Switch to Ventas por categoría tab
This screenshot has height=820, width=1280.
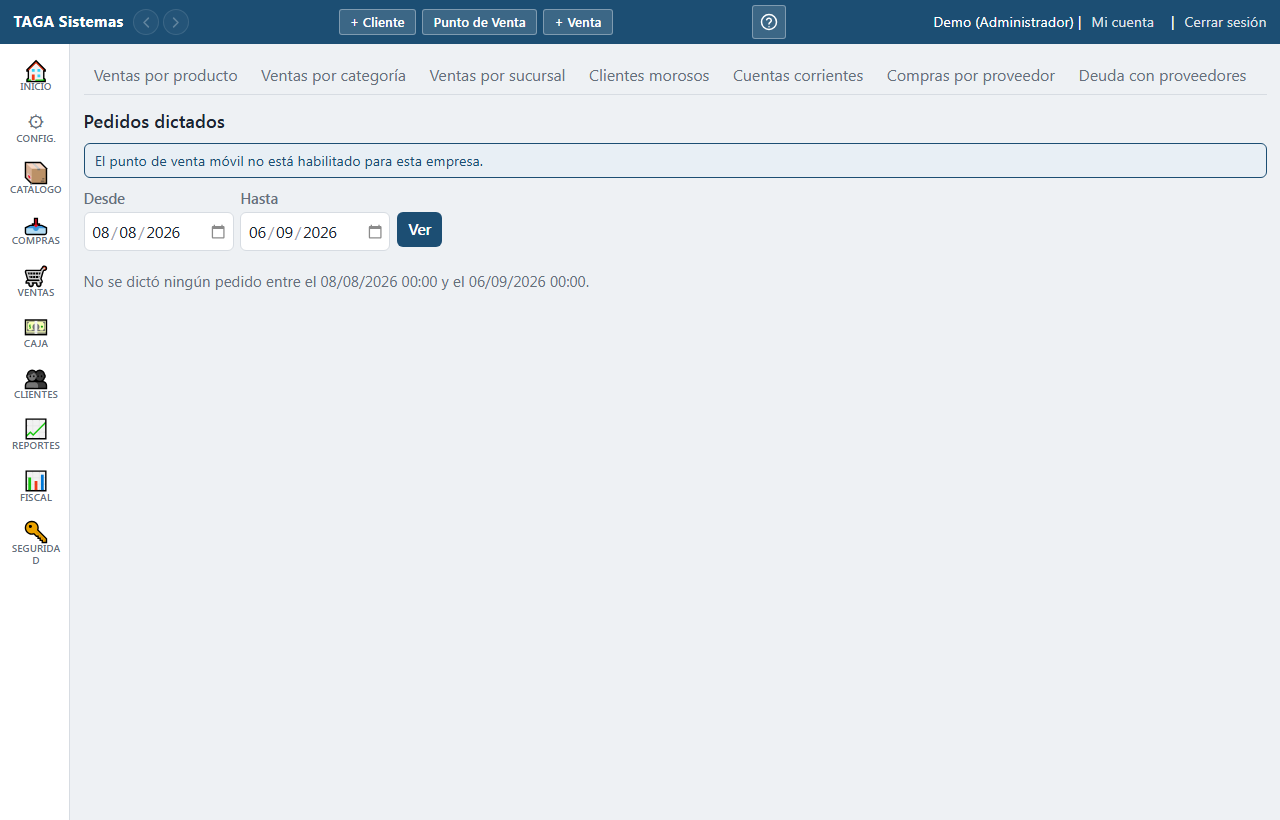point(333,76)
